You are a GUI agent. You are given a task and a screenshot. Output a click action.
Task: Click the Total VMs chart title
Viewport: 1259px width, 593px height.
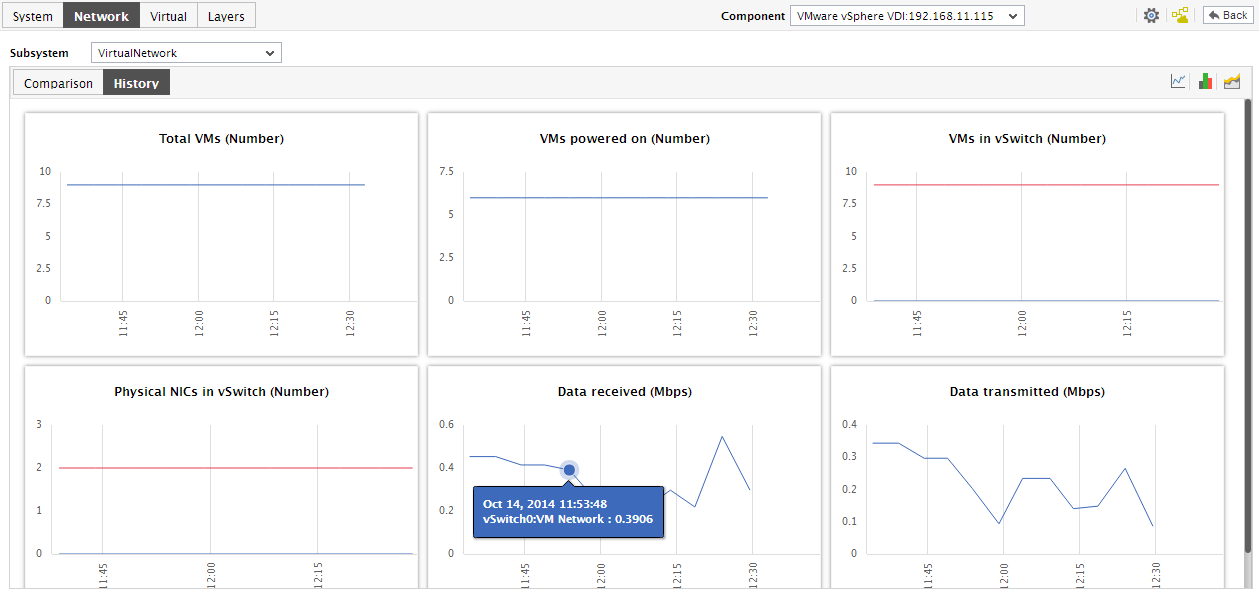tap(221, 139)
